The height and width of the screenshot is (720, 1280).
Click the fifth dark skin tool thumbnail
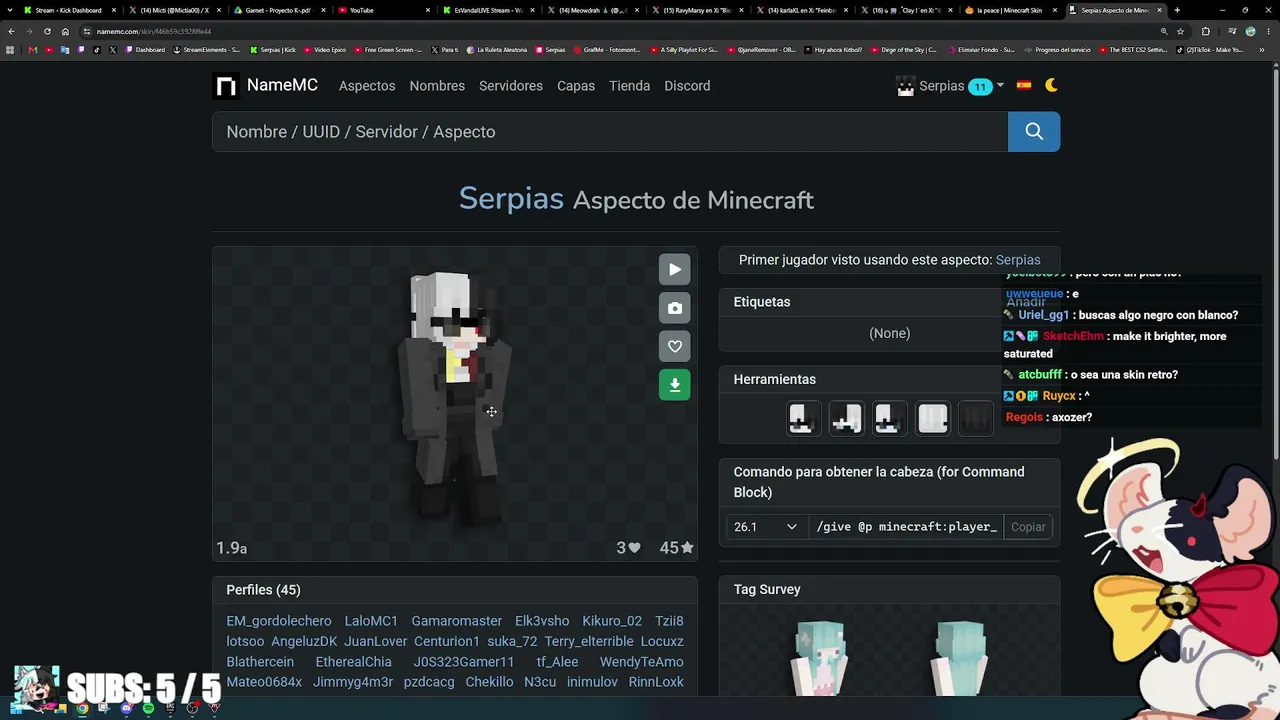click(976, 418)
